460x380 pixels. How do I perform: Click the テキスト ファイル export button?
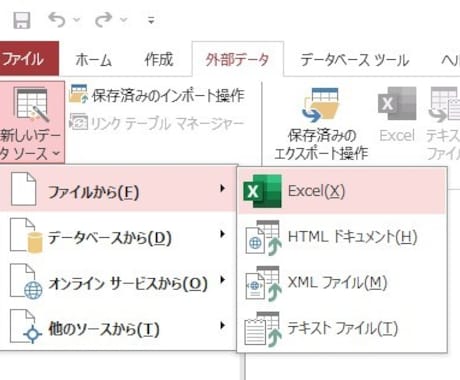click(x=443, y=123)
